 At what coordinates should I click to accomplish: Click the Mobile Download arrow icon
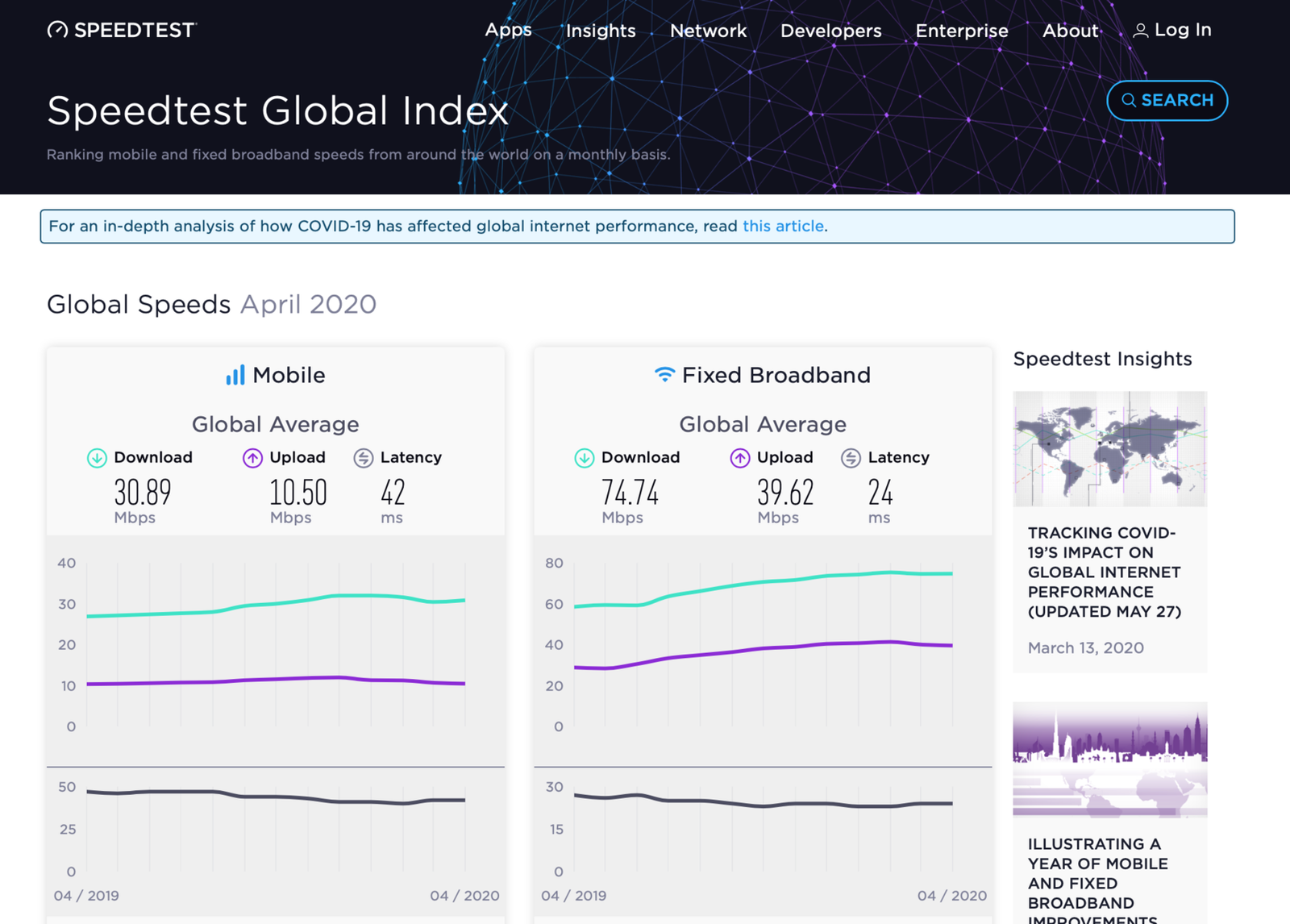[x=97, y=458]
